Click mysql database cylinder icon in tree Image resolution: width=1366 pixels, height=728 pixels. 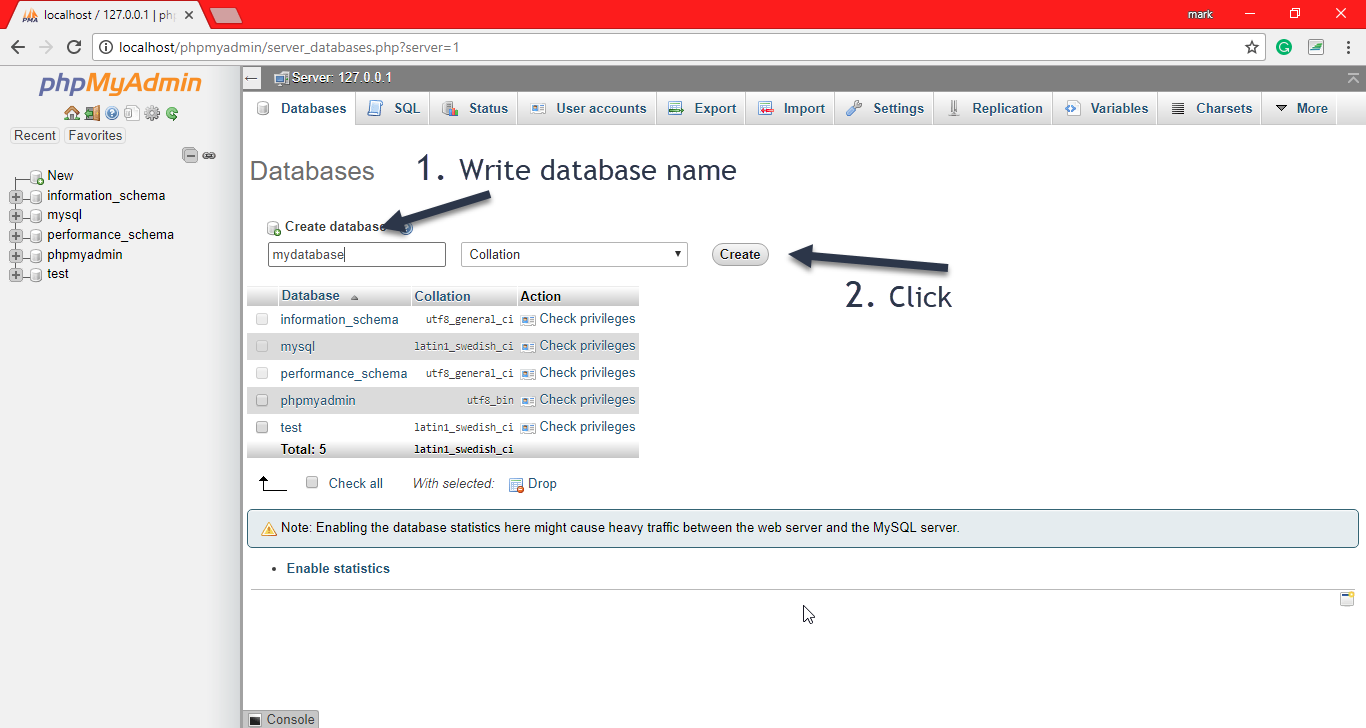36,215
